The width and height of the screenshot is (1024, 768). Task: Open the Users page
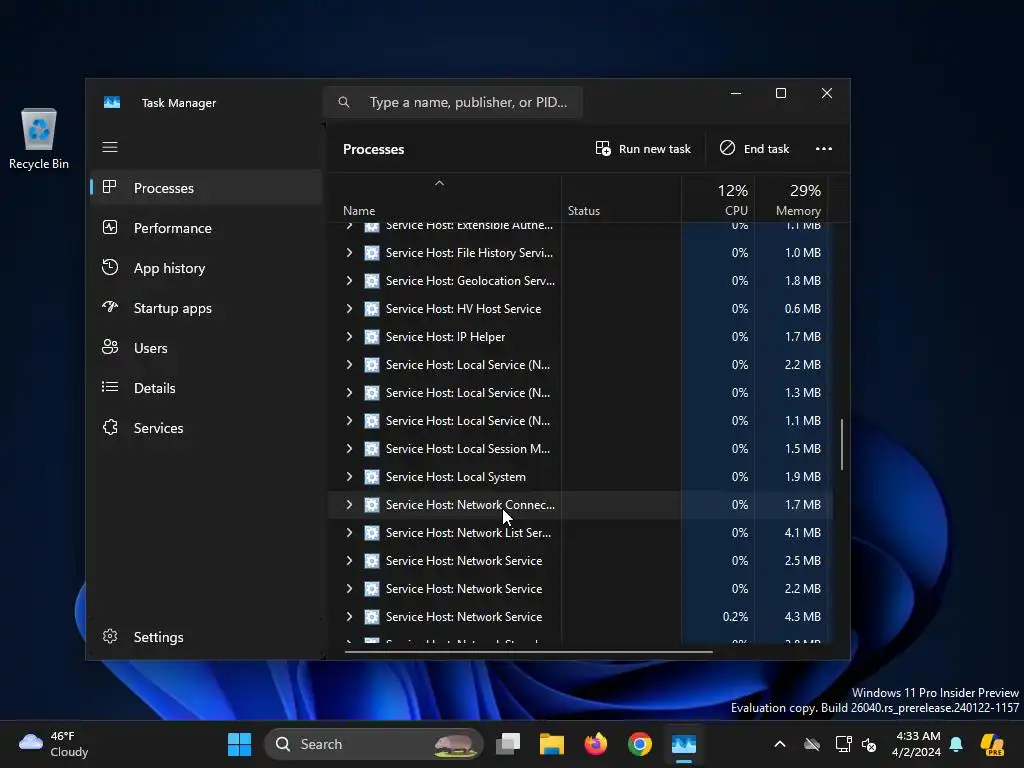206,348
